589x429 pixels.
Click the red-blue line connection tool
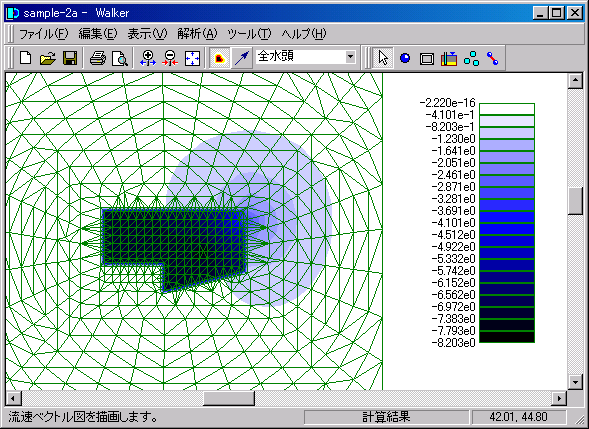pos(492,58)
